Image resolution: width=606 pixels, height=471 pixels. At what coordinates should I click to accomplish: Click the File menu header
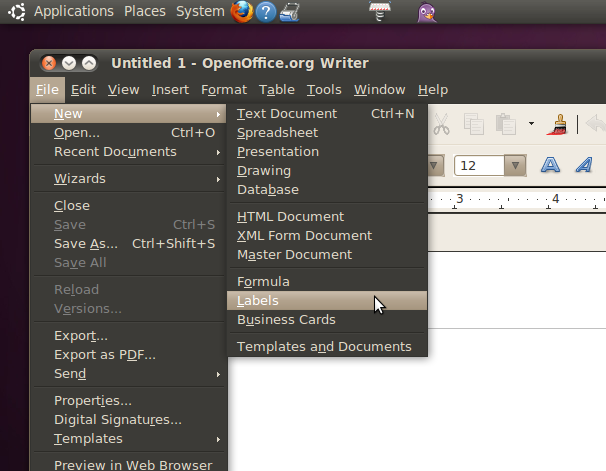[x=47, y=90]
